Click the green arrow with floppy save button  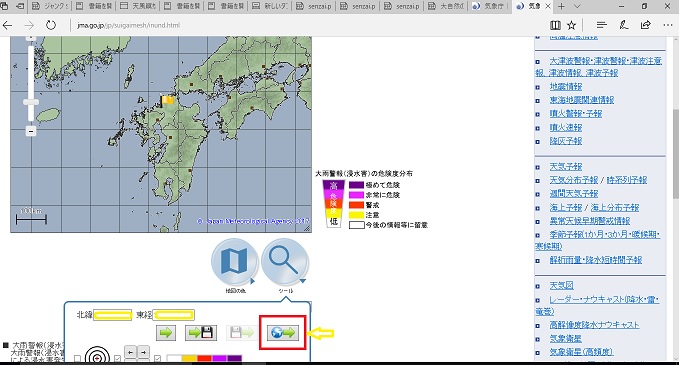(201, 333)
